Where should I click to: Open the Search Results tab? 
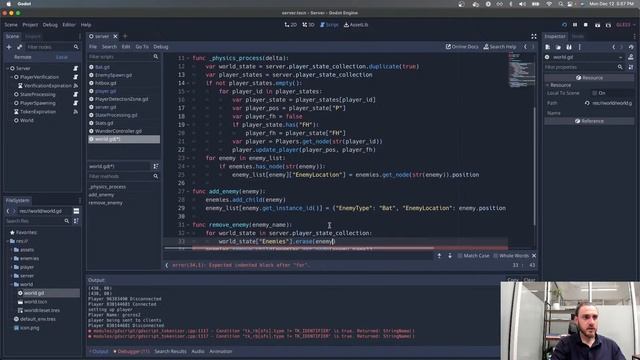(x=170, y=351)
